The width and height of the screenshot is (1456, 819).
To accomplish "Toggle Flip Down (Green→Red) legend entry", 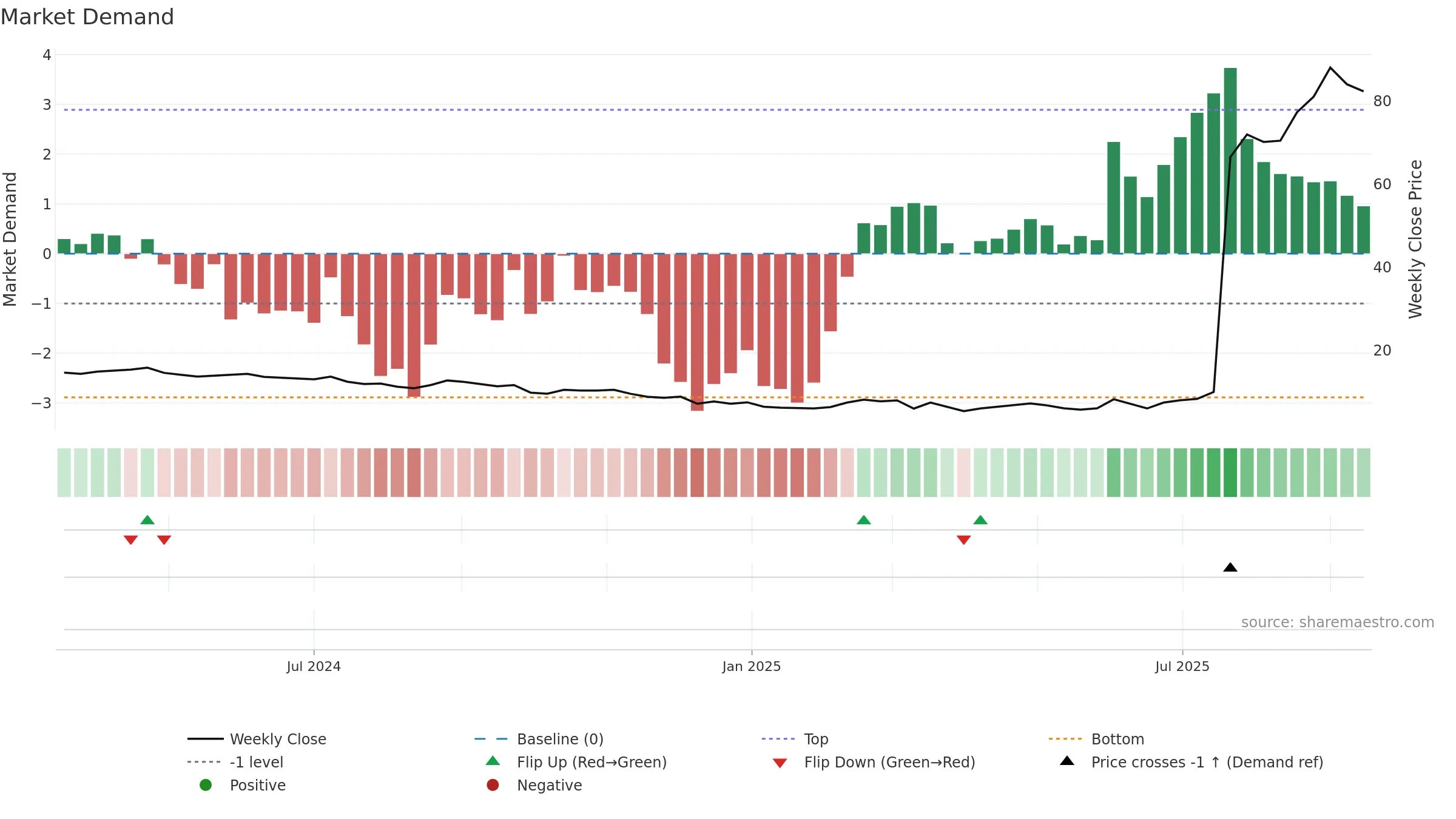I will pyautogui.click(x=874, y=762).
